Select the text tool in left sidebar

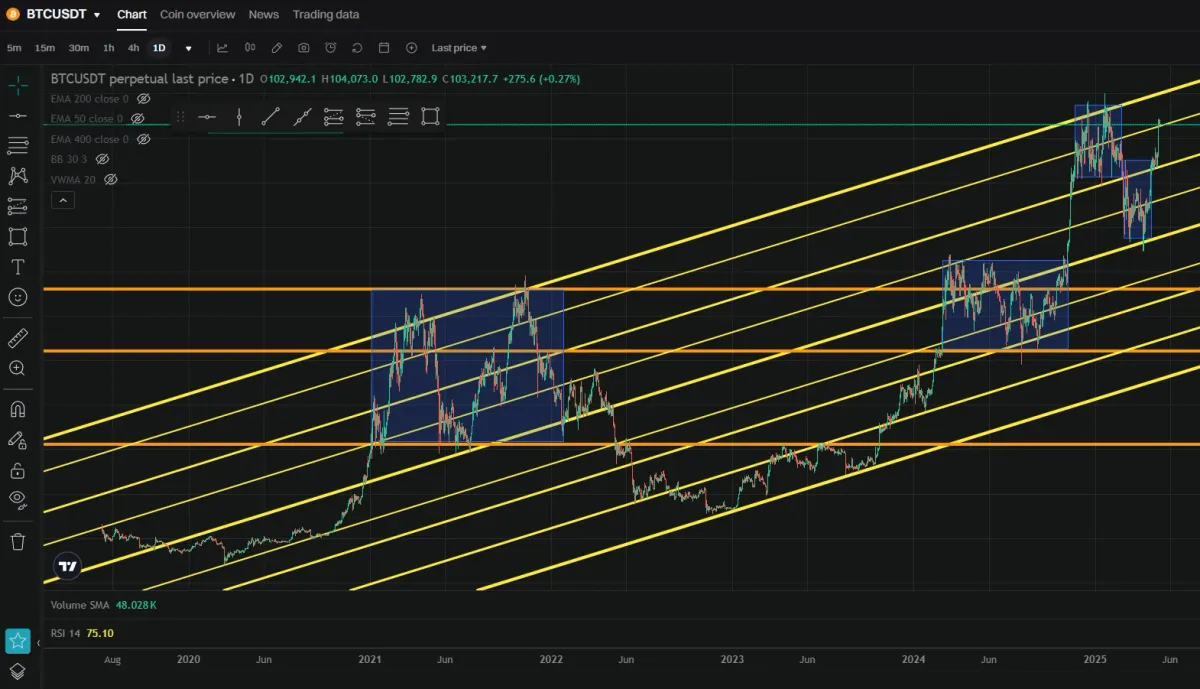(x=18, y=267)
